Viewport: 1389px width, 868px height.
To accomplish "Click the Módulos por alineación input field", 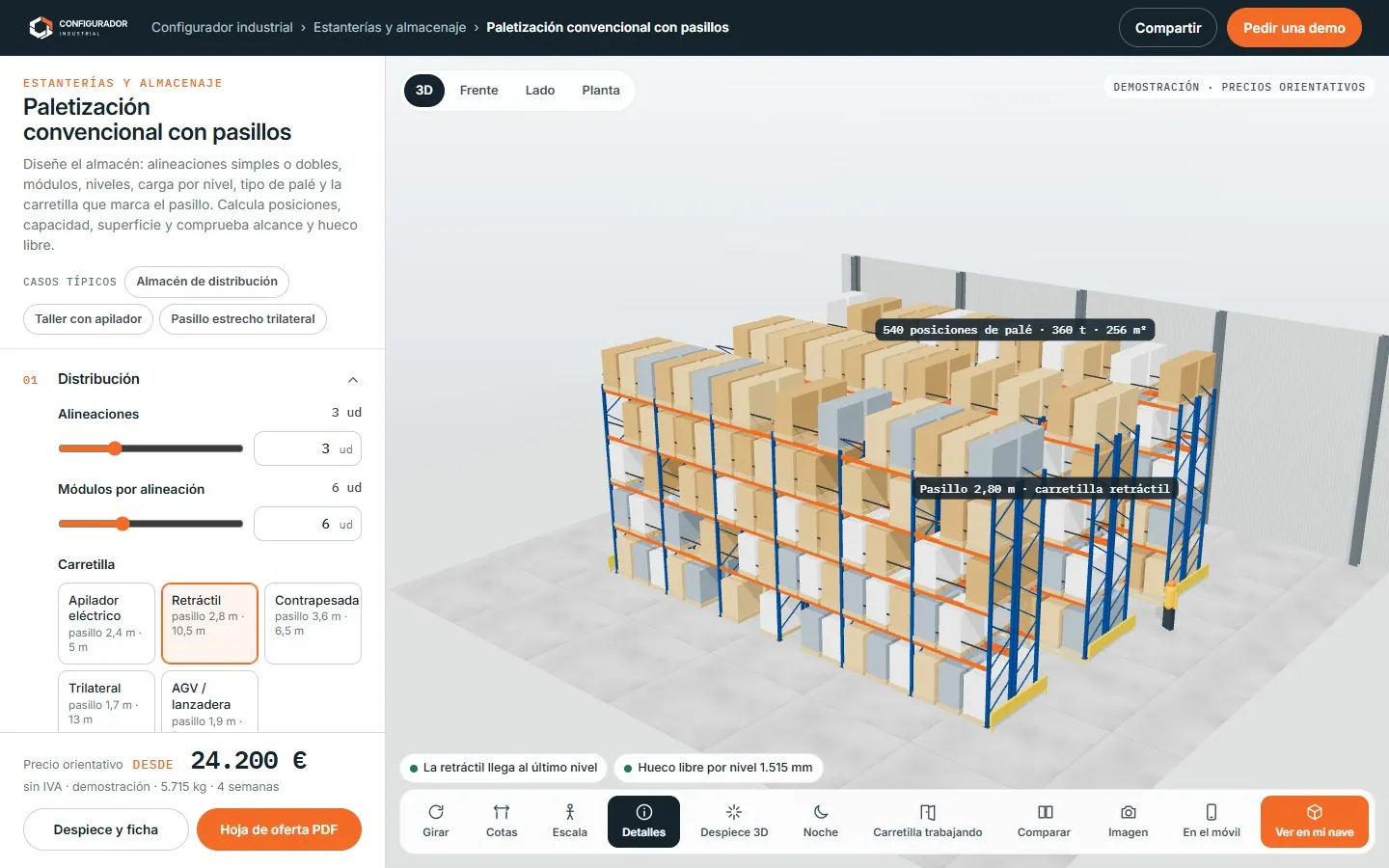I will pyautogui.click(x=308, y=524).
